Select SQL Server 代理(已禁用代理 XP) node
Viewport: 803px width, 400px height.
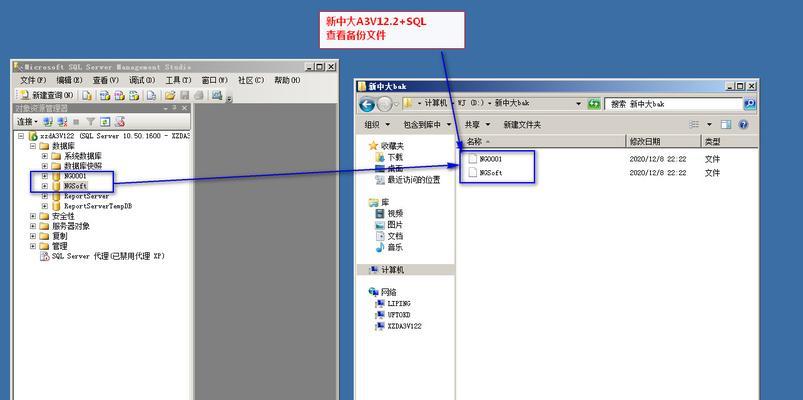pos(108,256)
